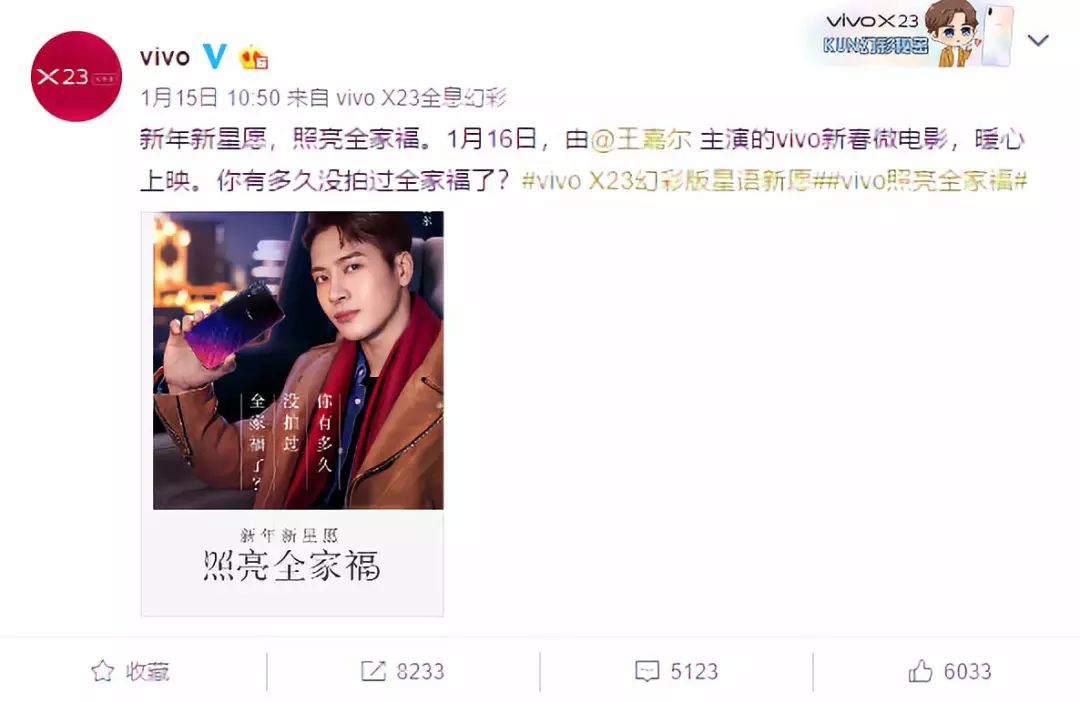Open the vivo account name link
Viewport: 1080px width, 703px height.
(x=165, y=57)
